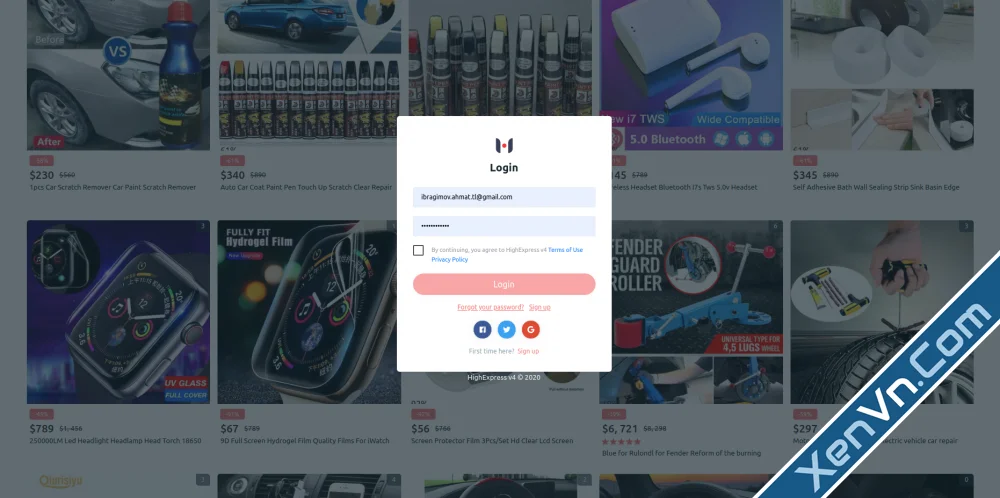Open the Privacy Policy link
Screen dimensions: 1000x498
[450, 260]
